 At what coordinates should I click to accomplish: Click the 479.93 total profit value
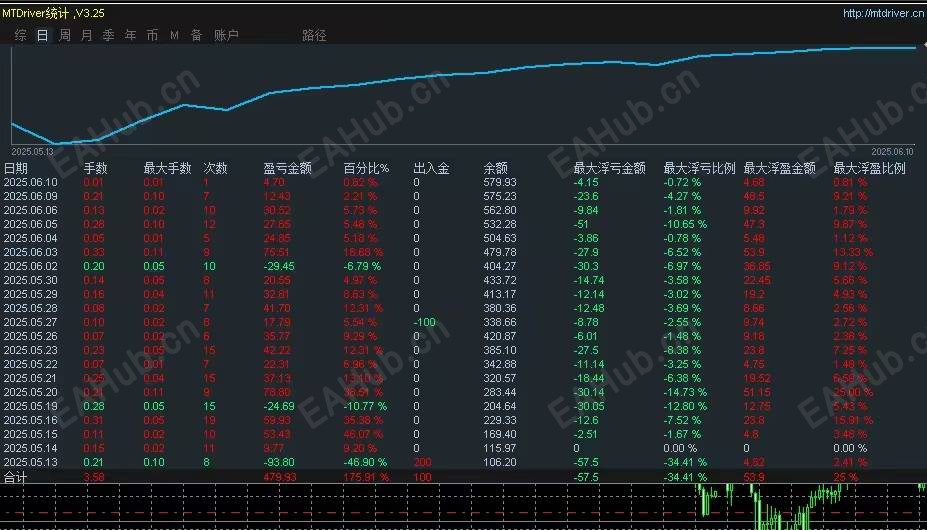(280, 477)
